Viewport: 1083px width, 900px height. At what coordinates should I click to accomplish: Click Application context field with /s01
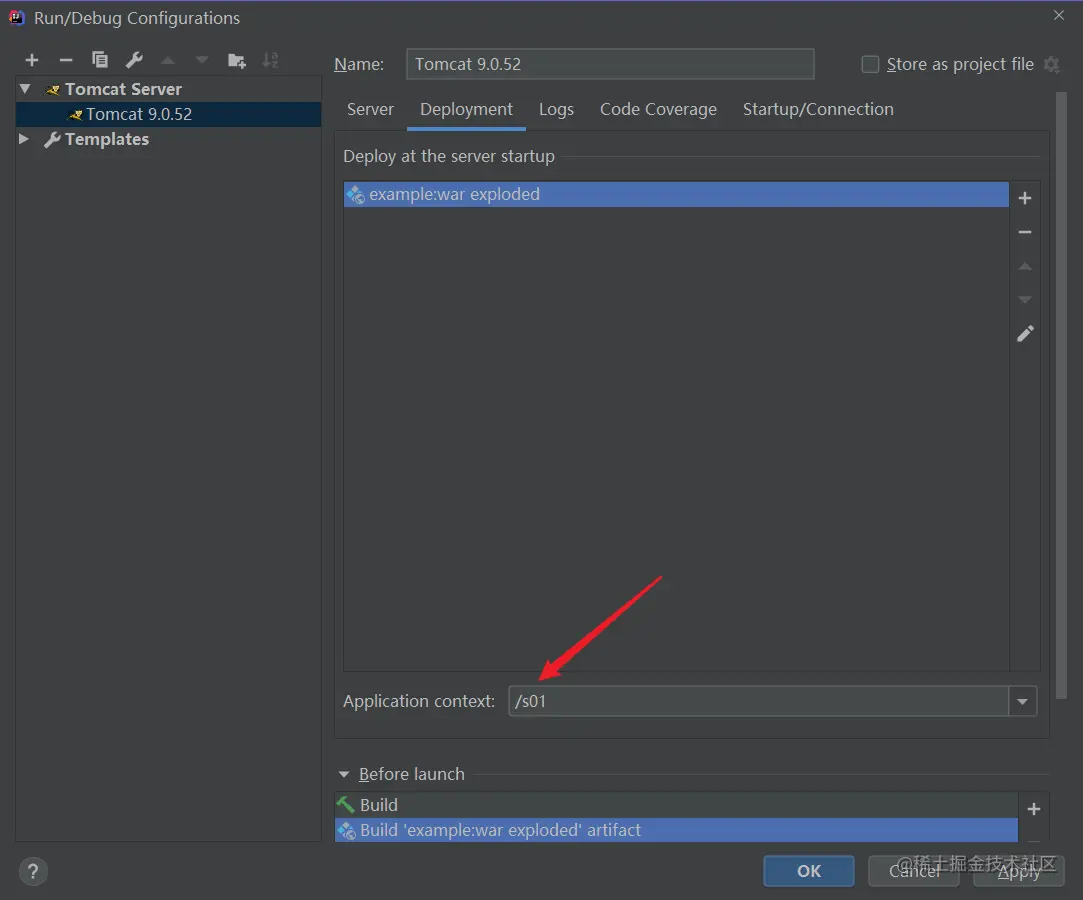click(758, 702)
